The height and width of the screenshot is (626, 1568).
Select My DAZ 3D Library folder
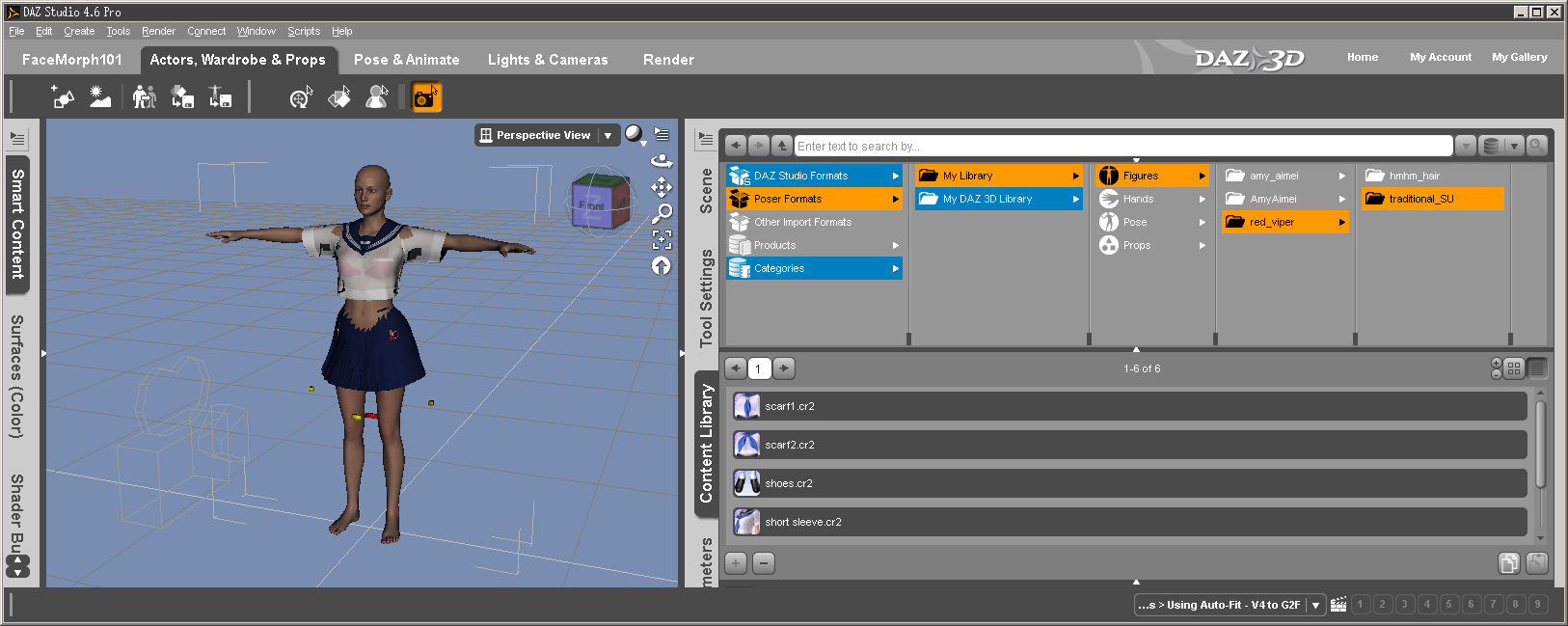click(999, 199)
